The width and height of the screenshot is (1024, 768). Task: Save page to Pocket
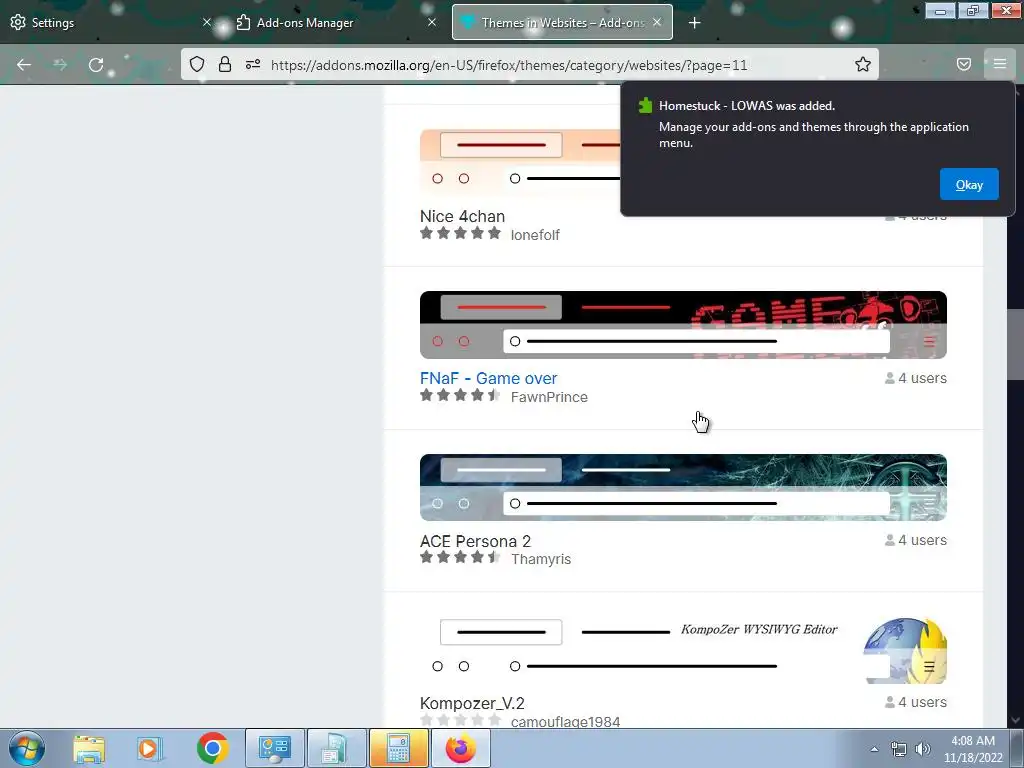(964, 64)
